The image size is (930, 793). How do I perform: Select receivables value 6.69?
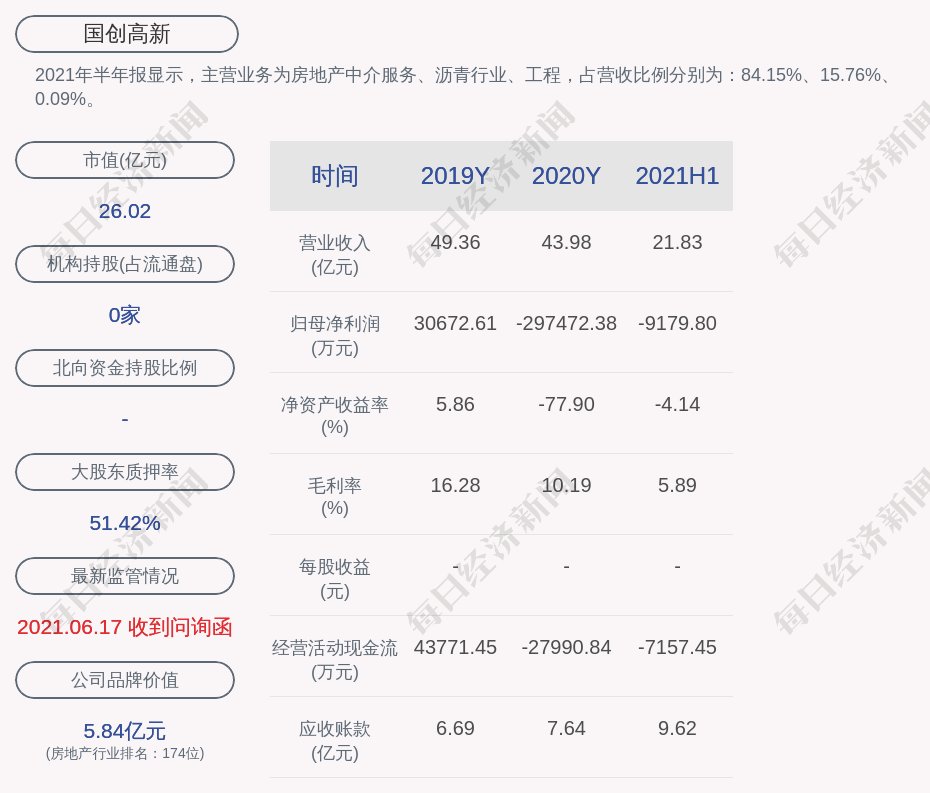coord(455,728)
